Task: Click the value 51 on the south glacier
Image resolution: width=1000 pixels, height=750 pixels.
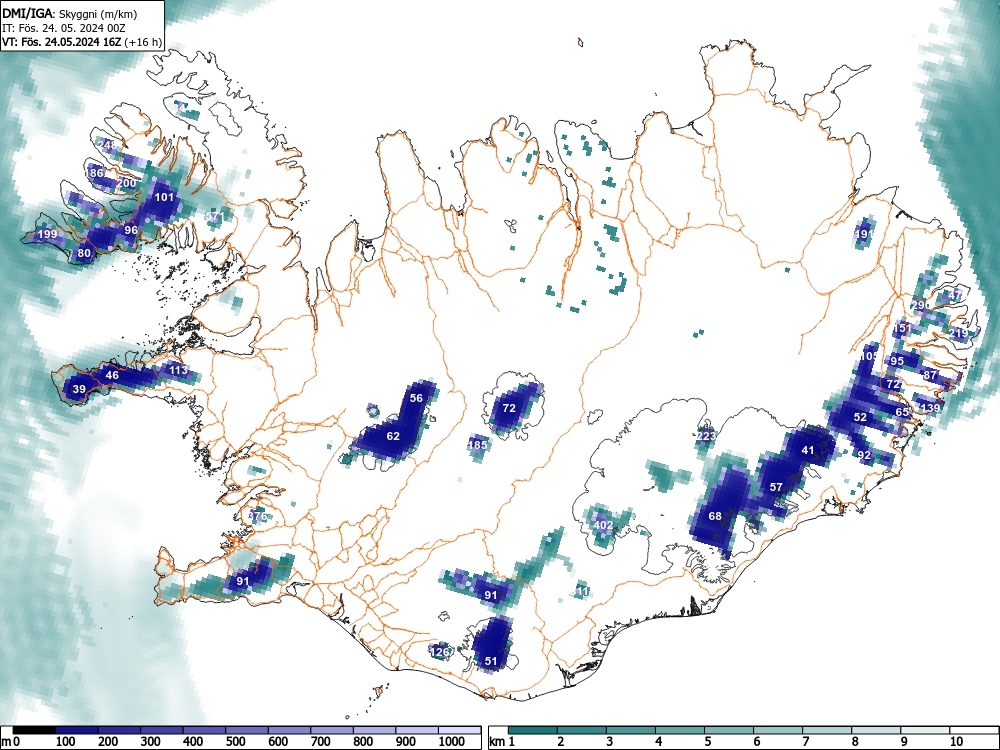Action: pyautogui.click(x=490, y=661)
